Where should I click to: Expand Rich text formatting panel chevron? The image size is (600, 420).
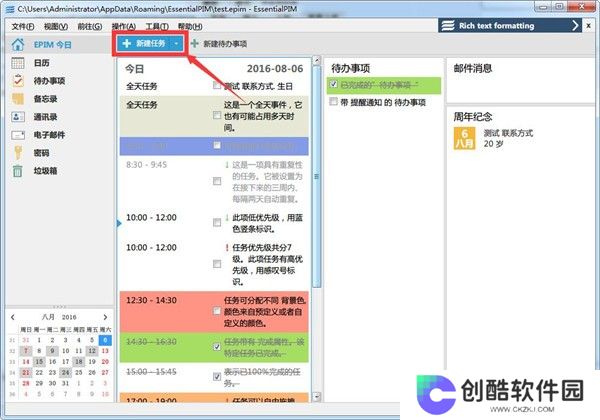[575, 26]
